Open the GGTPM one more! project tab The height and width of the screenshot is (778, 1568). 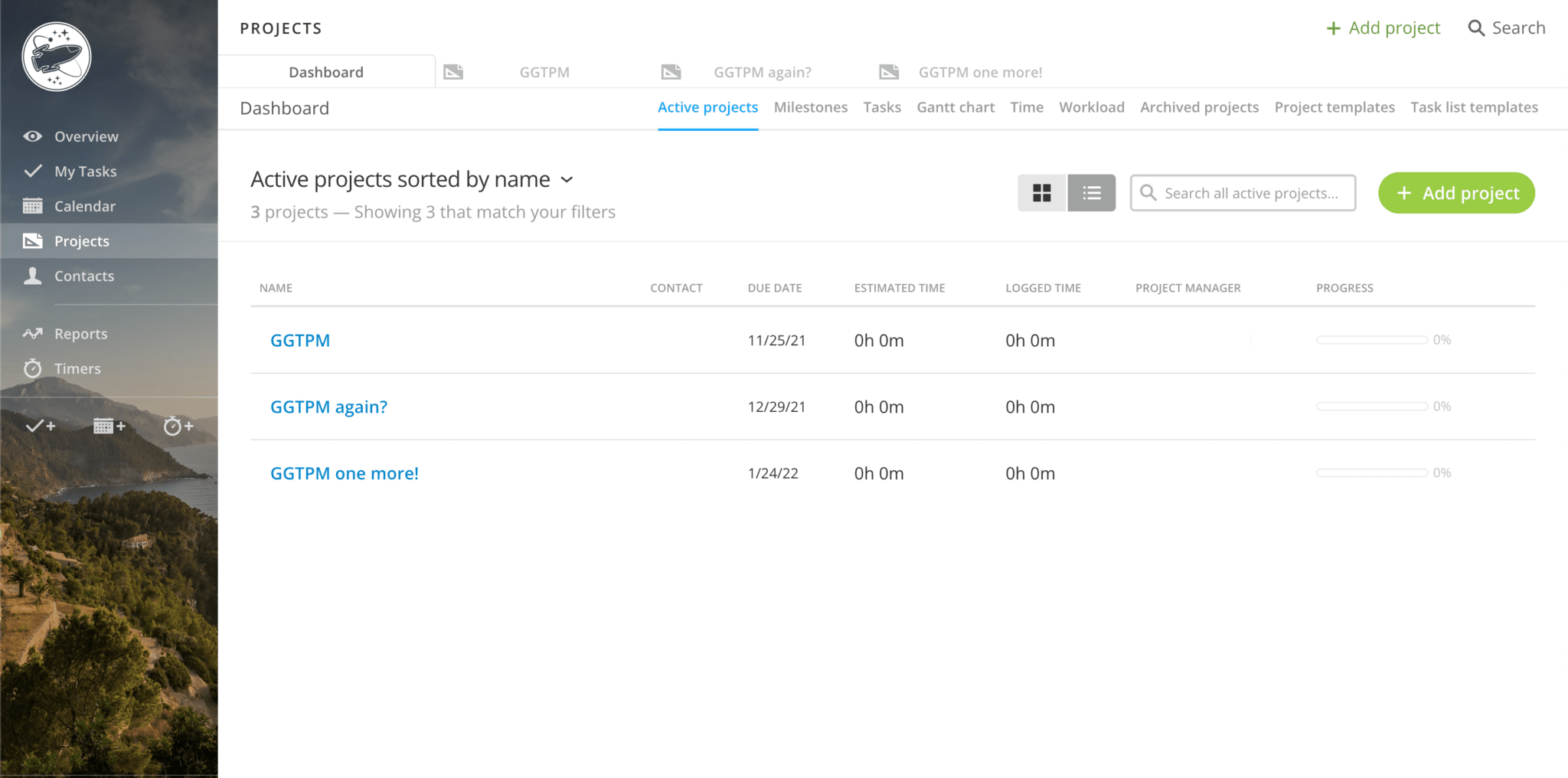980,72
